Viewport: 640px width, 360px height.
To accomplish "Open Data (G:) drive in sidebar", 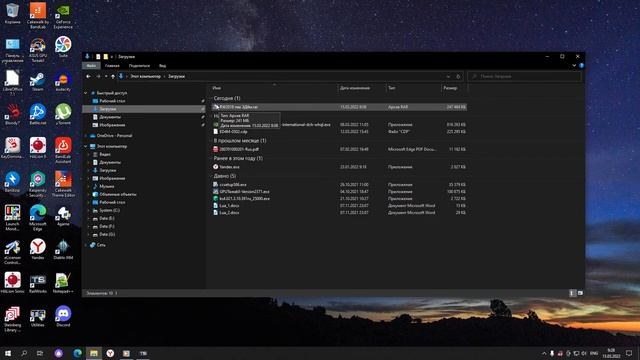I will click(x=107, y=234).
